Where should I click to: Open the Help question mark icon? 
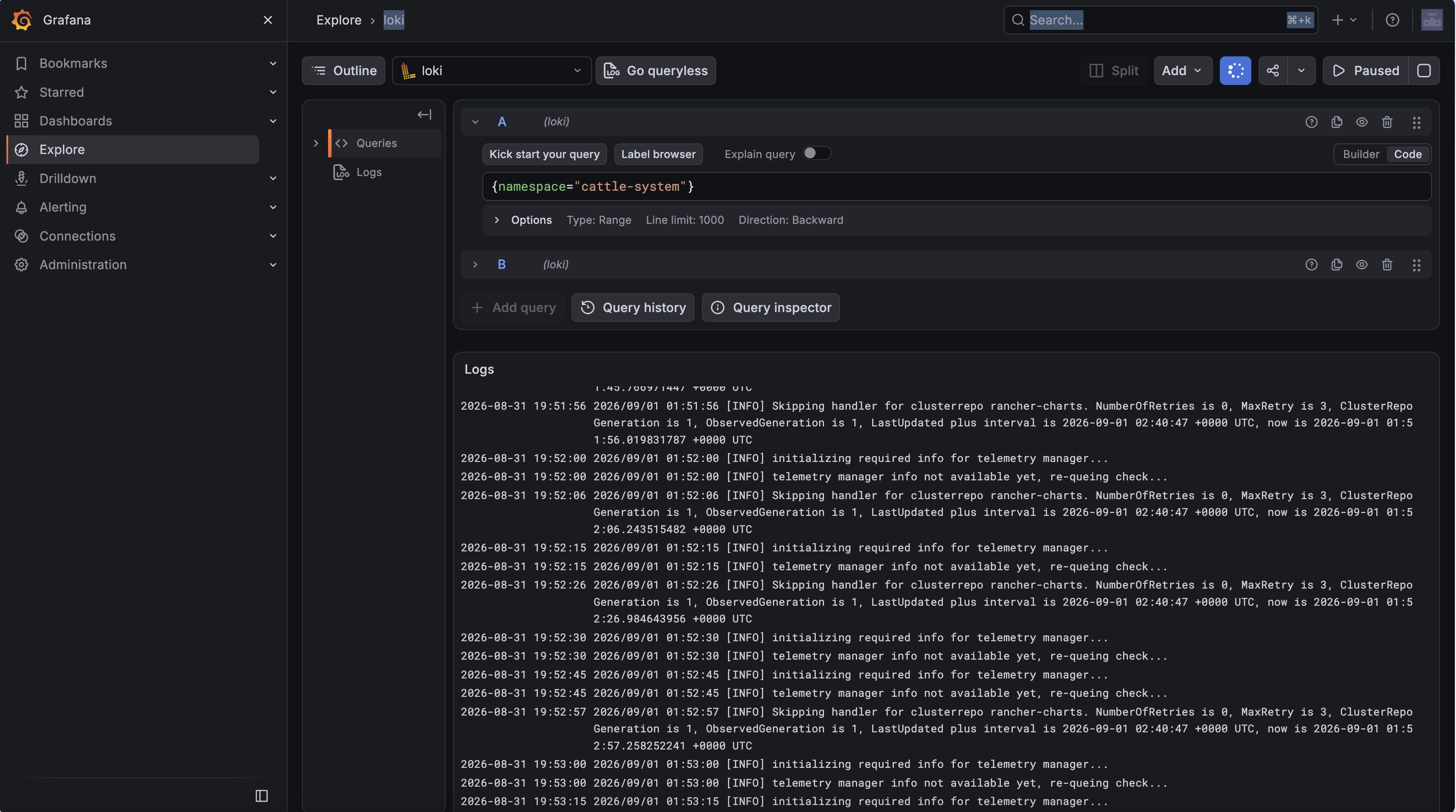click(1392, 20)
